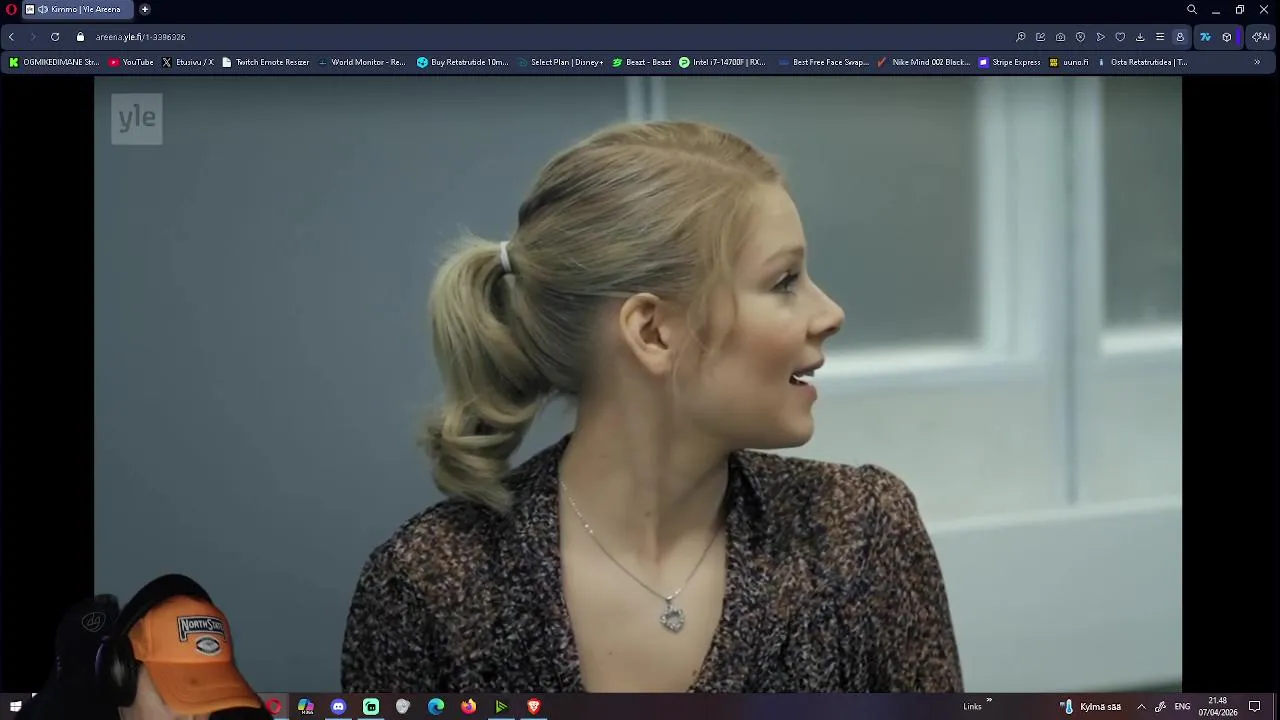Image resolution: width=1280 pixels, height=720 pixels.
Task: Open the TradingView extension icon
Action: [1205, 37]
